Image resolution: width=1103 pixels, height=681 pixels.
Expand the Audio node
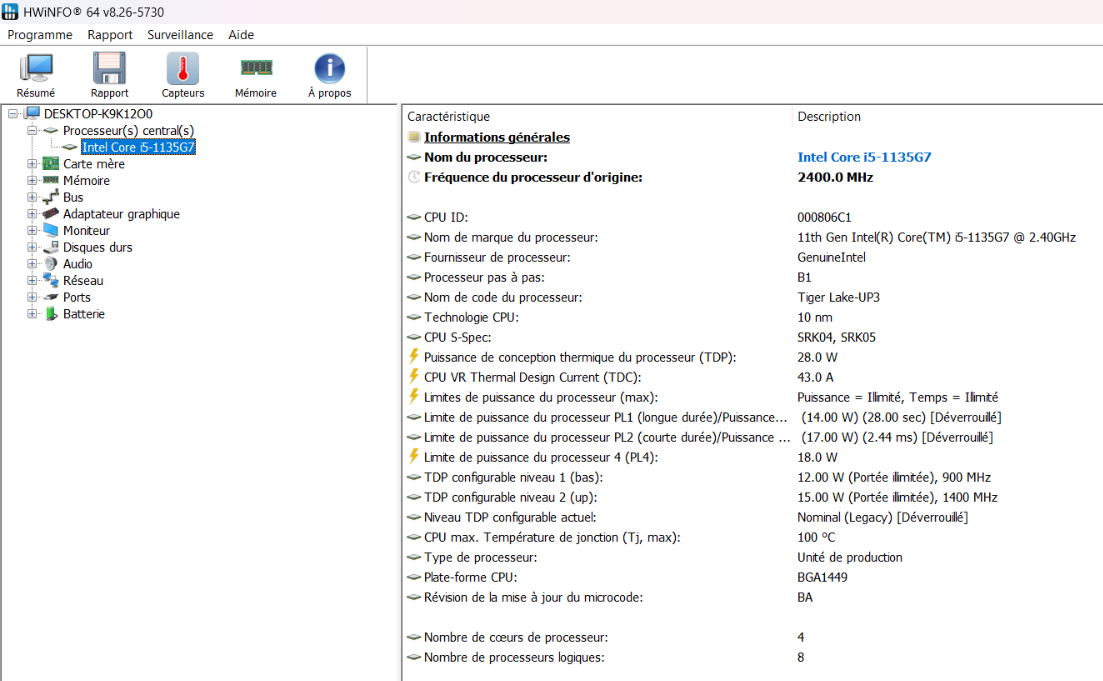(32, 264)
